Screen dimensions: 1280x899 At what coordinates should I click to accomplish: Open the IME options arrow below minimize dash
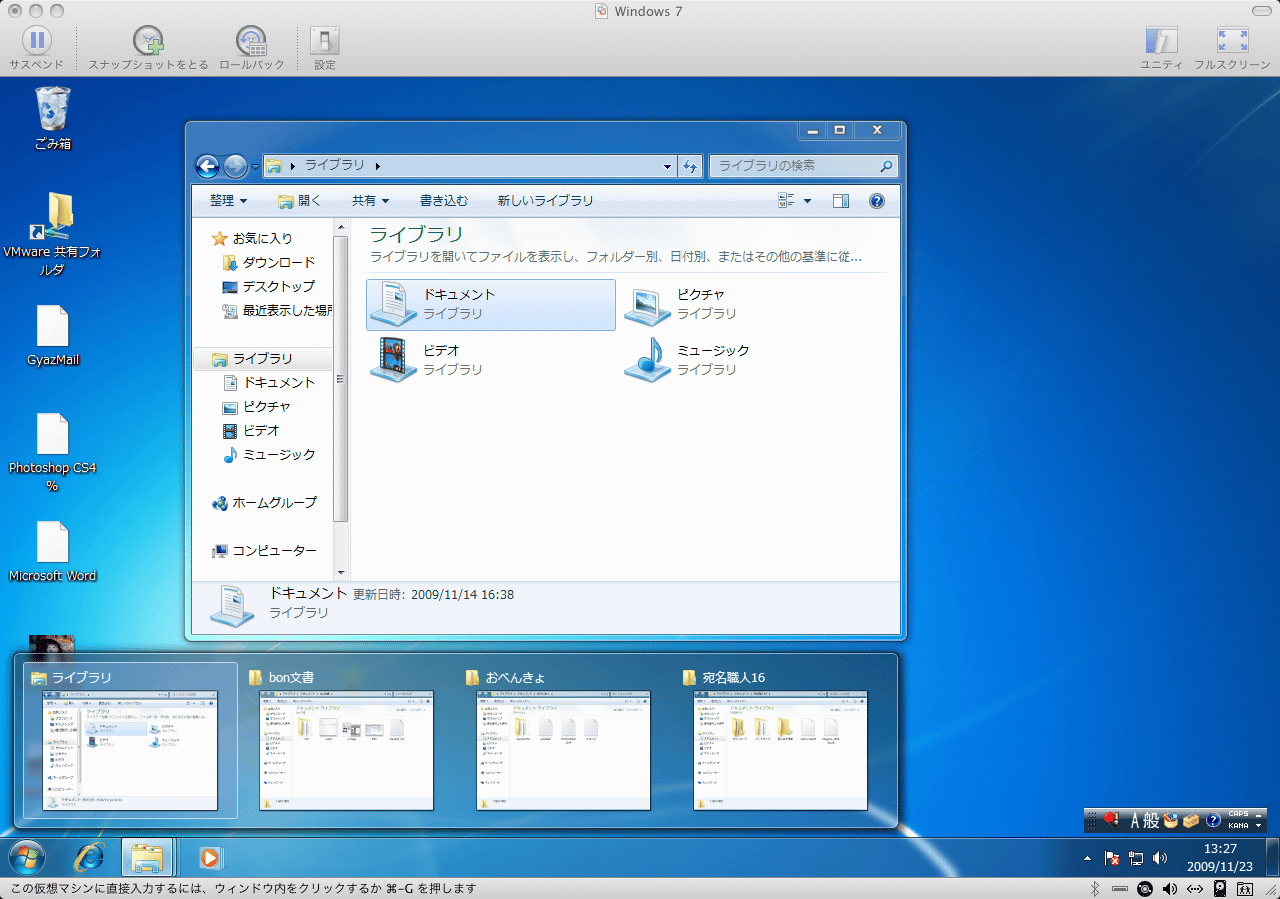click(x=1258, y=826)
